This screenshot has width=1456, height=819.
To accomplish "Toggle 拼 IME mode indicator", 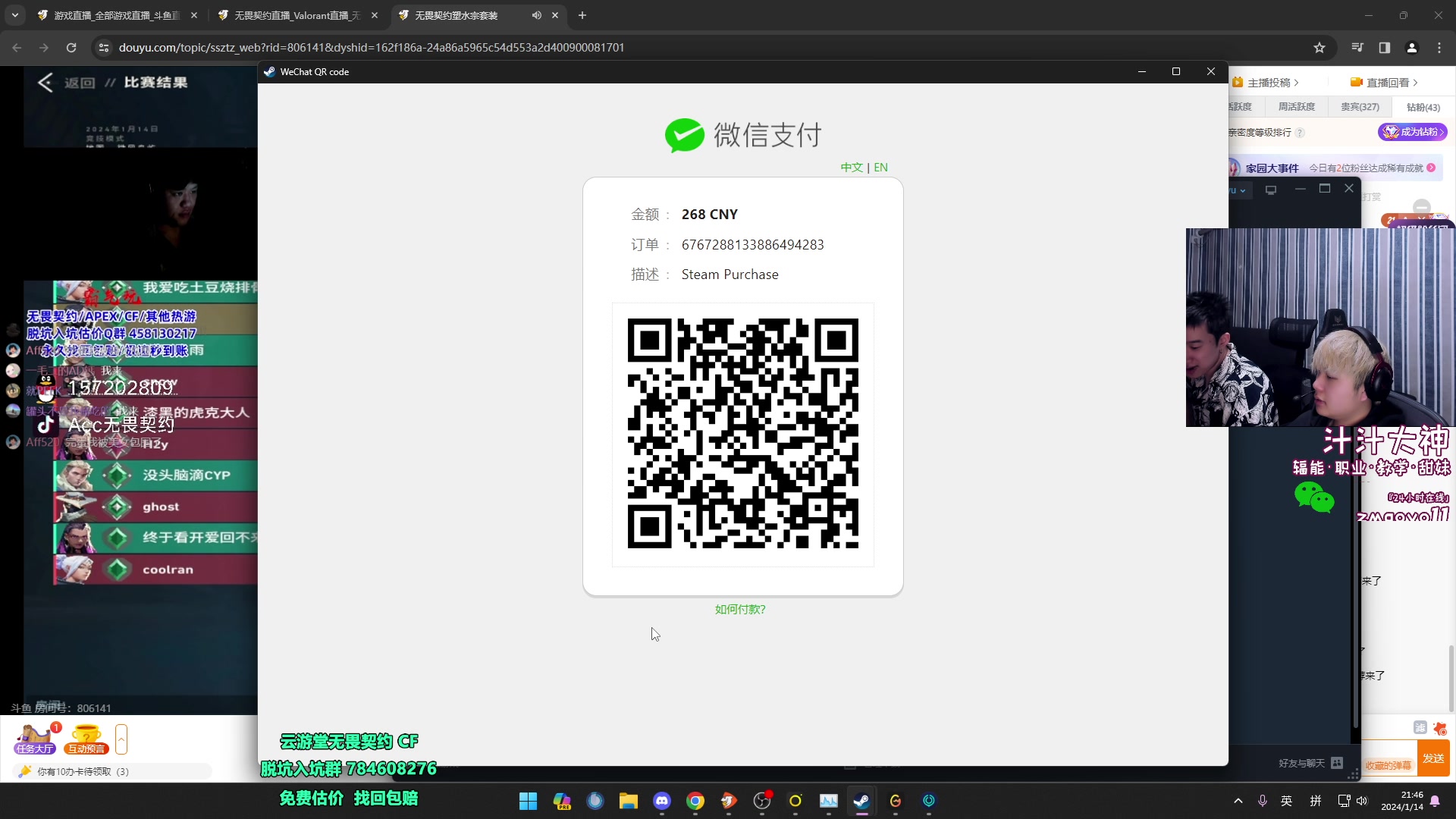I will tap(1316, 801).
